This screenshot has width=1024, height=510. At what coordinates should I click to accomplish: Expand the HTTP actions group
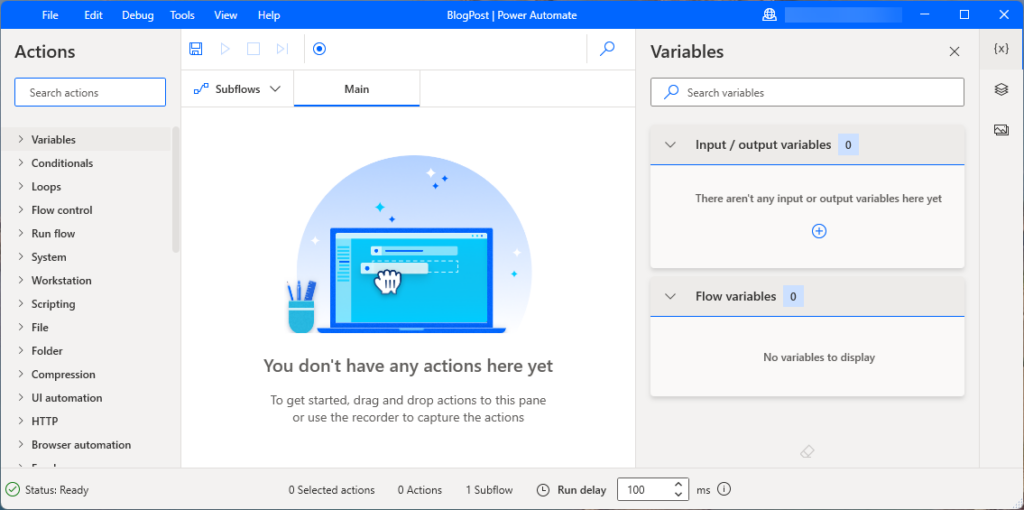pyautogui.click(x=21, y=421)
